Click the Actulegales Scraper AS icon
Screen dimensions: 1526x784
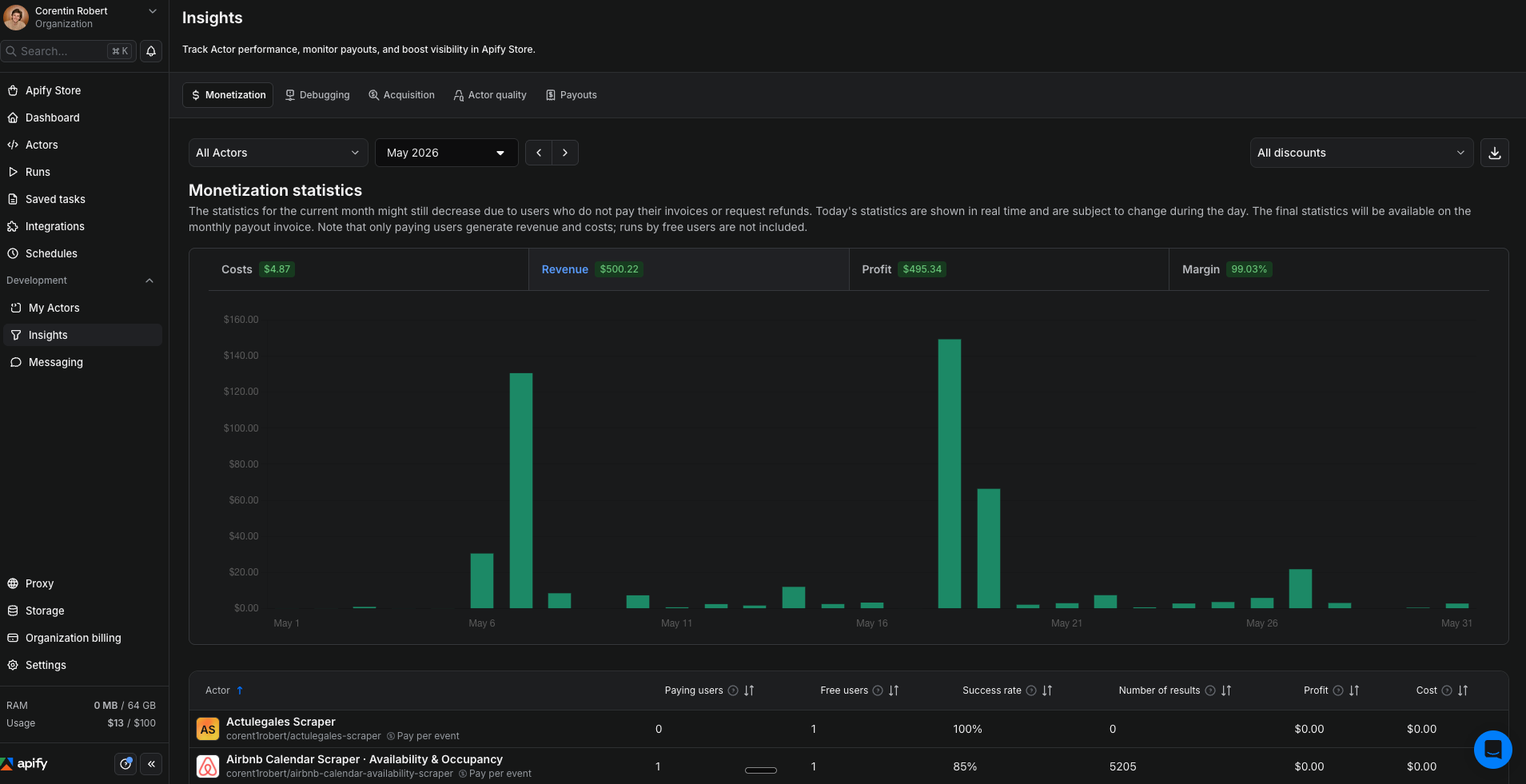208,729
